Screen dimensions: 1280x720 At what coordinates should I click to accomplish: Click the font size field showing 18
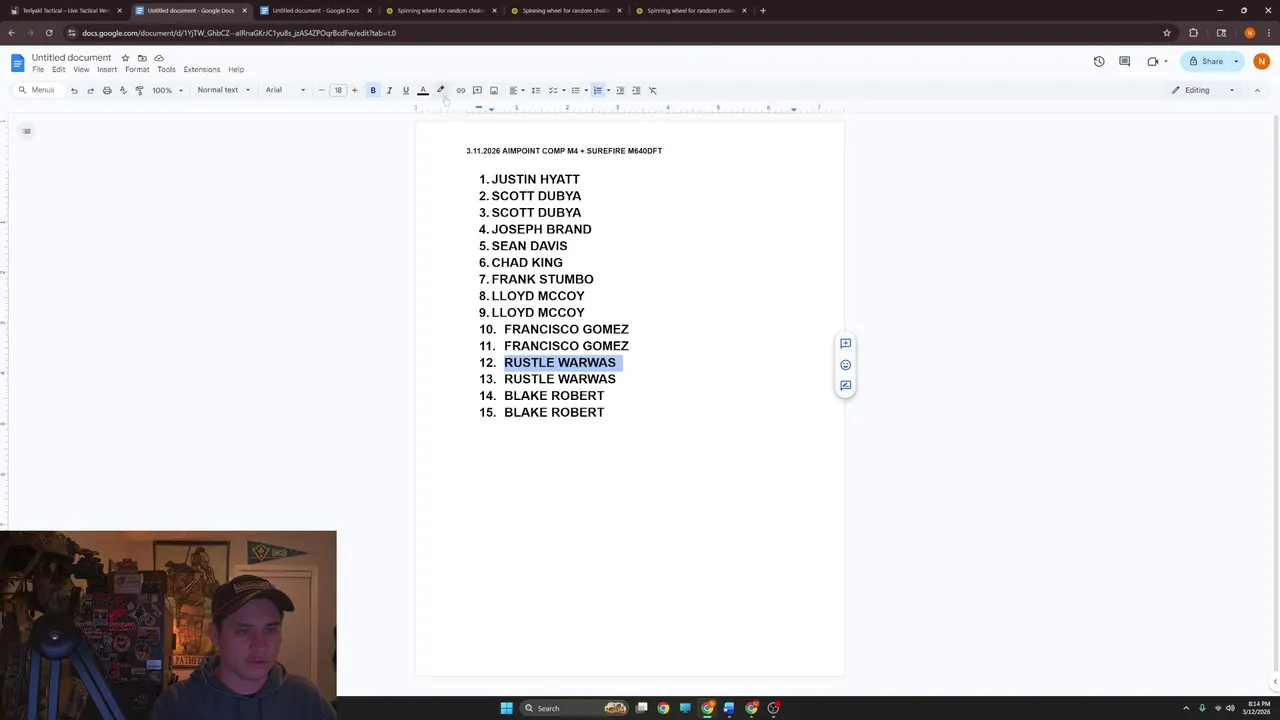338,90
